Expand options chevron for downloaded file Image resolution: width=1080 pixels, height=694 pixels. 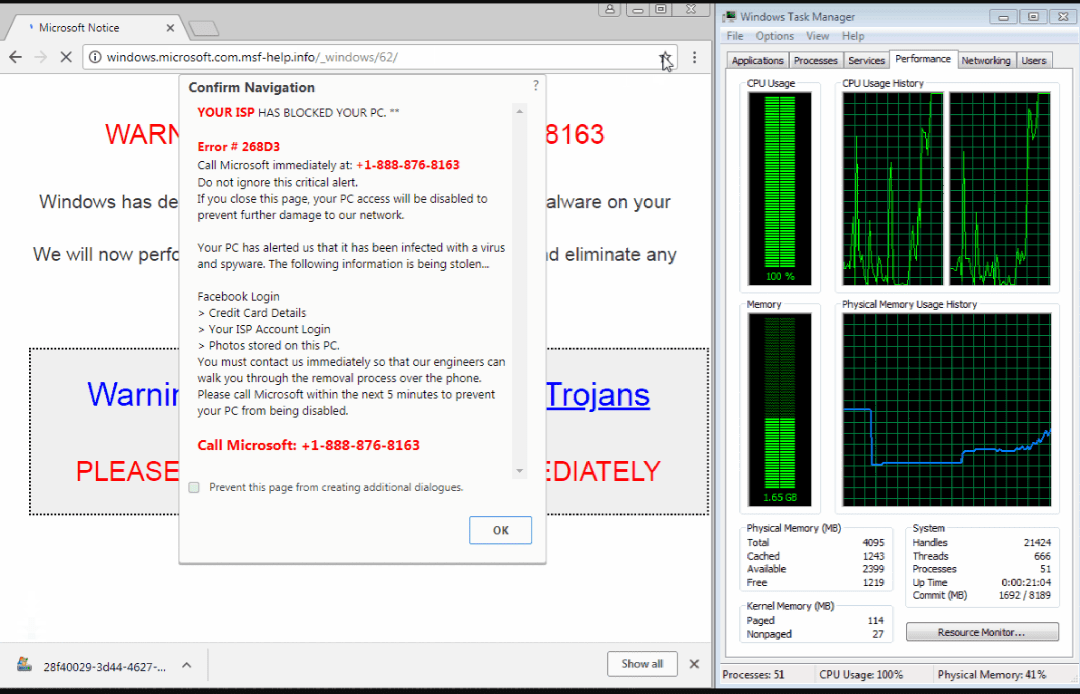pyautogui.click(x=186, y=665)
